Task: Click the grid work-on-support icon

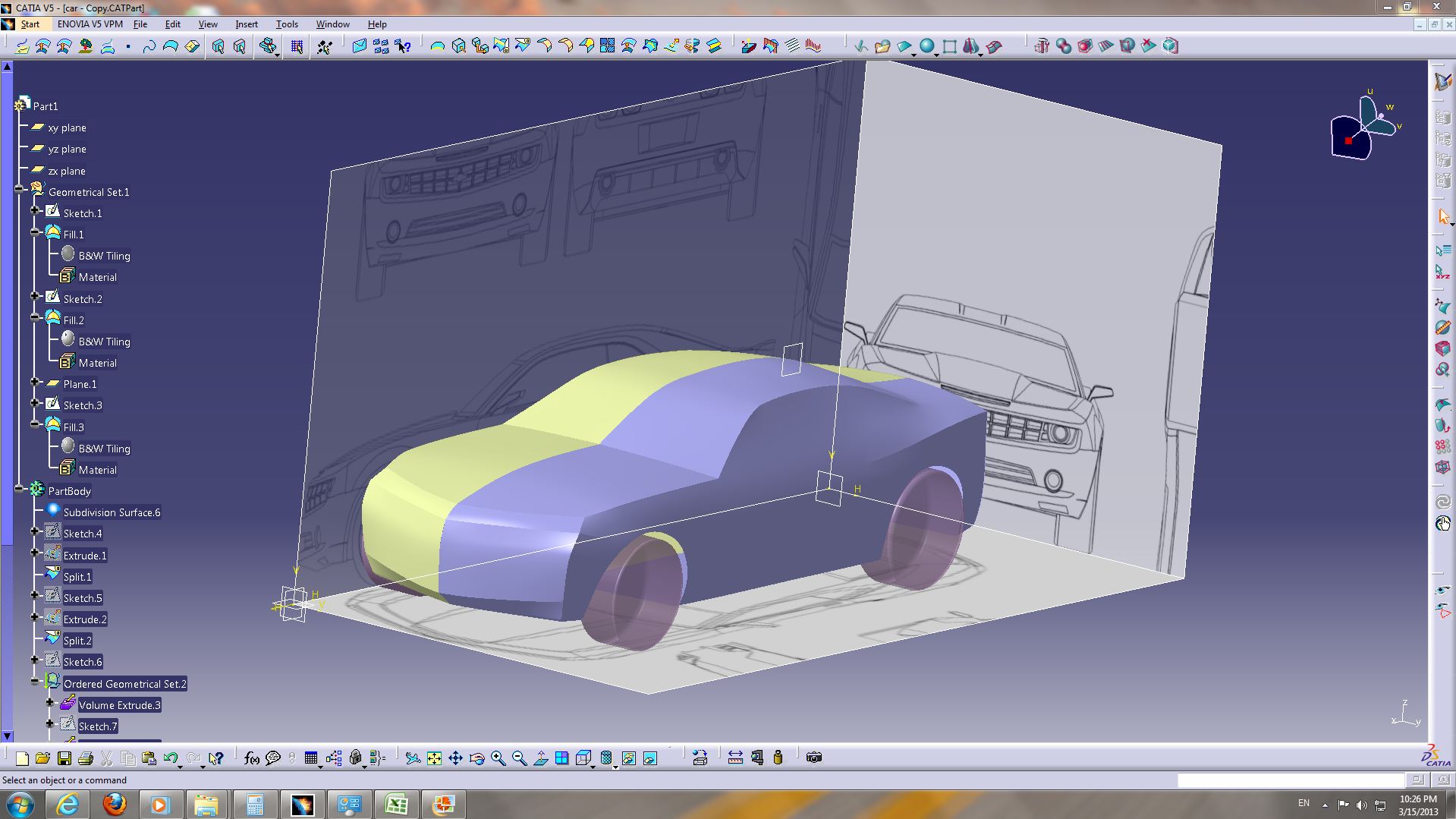Action: [x=297, y=46]
